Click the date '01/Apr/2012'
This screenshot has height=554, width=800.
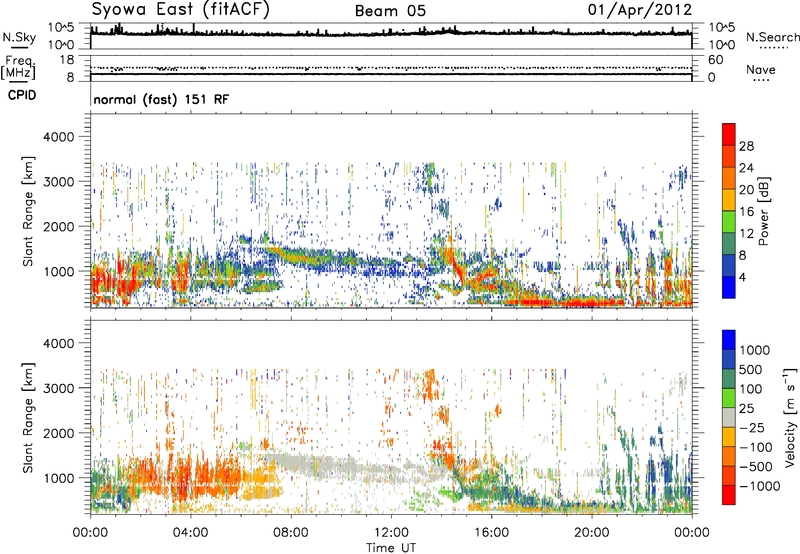coord(640,10)
